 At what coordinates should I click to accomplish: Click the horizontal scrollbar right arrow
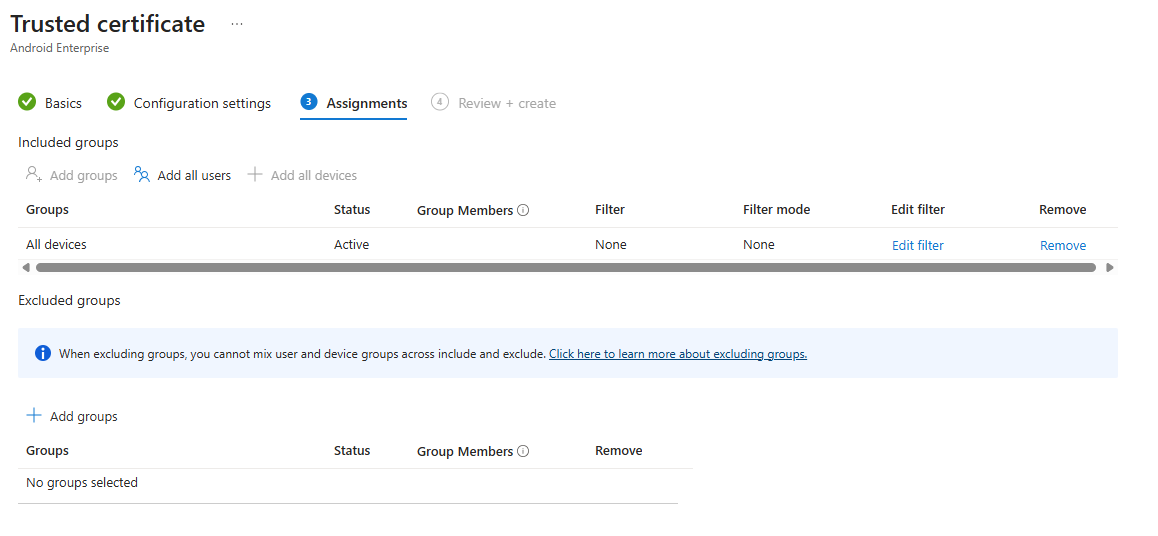1109,268
